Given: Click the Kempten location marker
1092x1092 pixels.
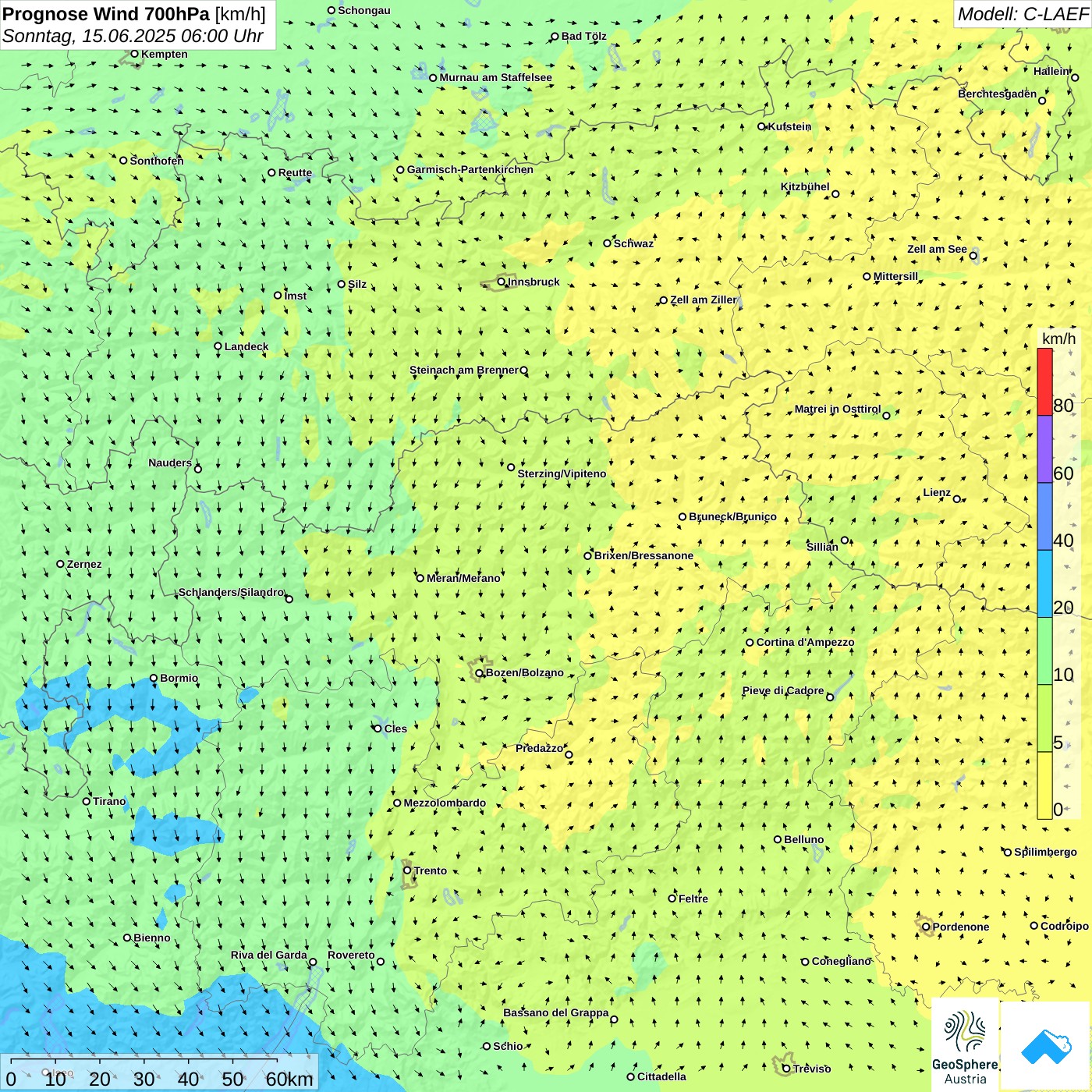Looking at the screenshot, I should (x=134, y=54).
